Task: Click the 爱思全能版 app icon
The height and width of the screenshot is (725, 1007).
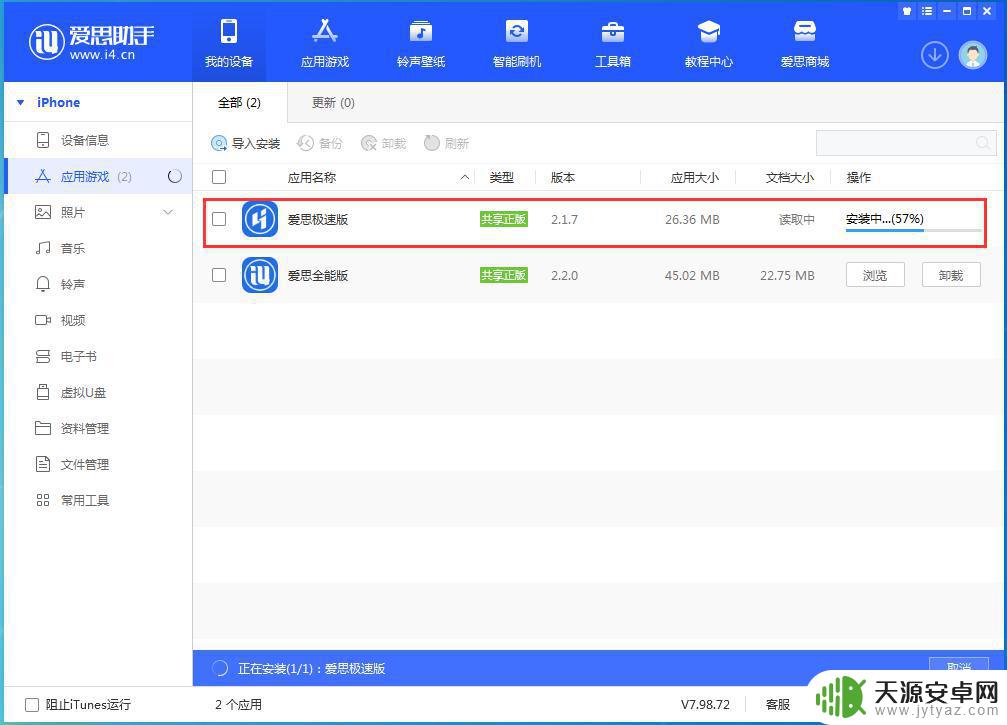Action: pyautogui.click(x=259, y=275)
